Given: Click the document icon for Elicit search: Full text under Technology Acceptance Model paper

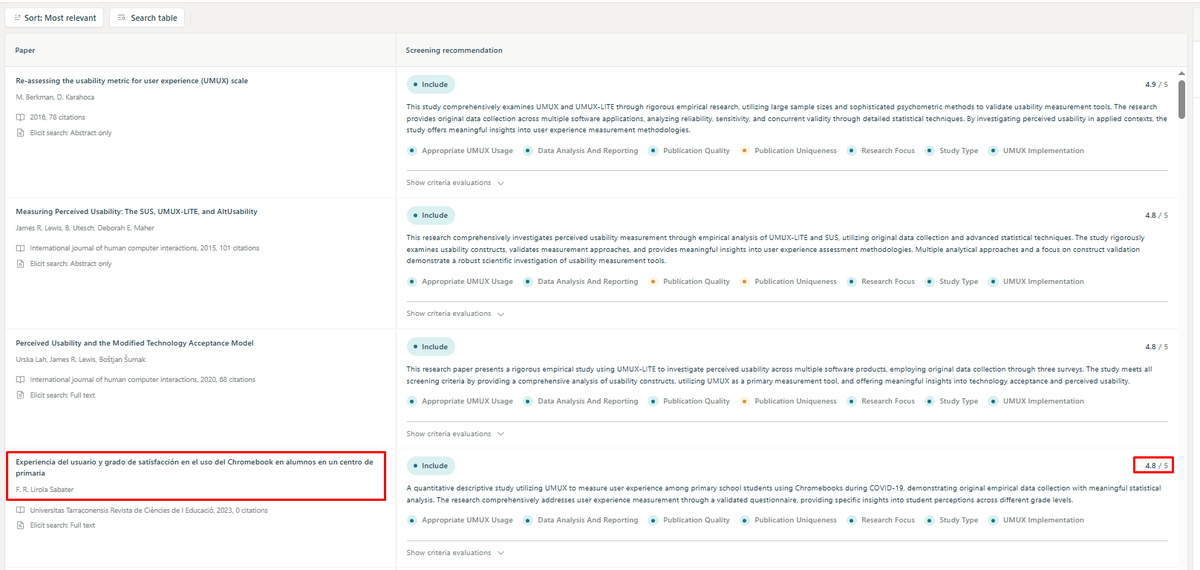Looking at the screenshot, I should click(x=21, y=395).
